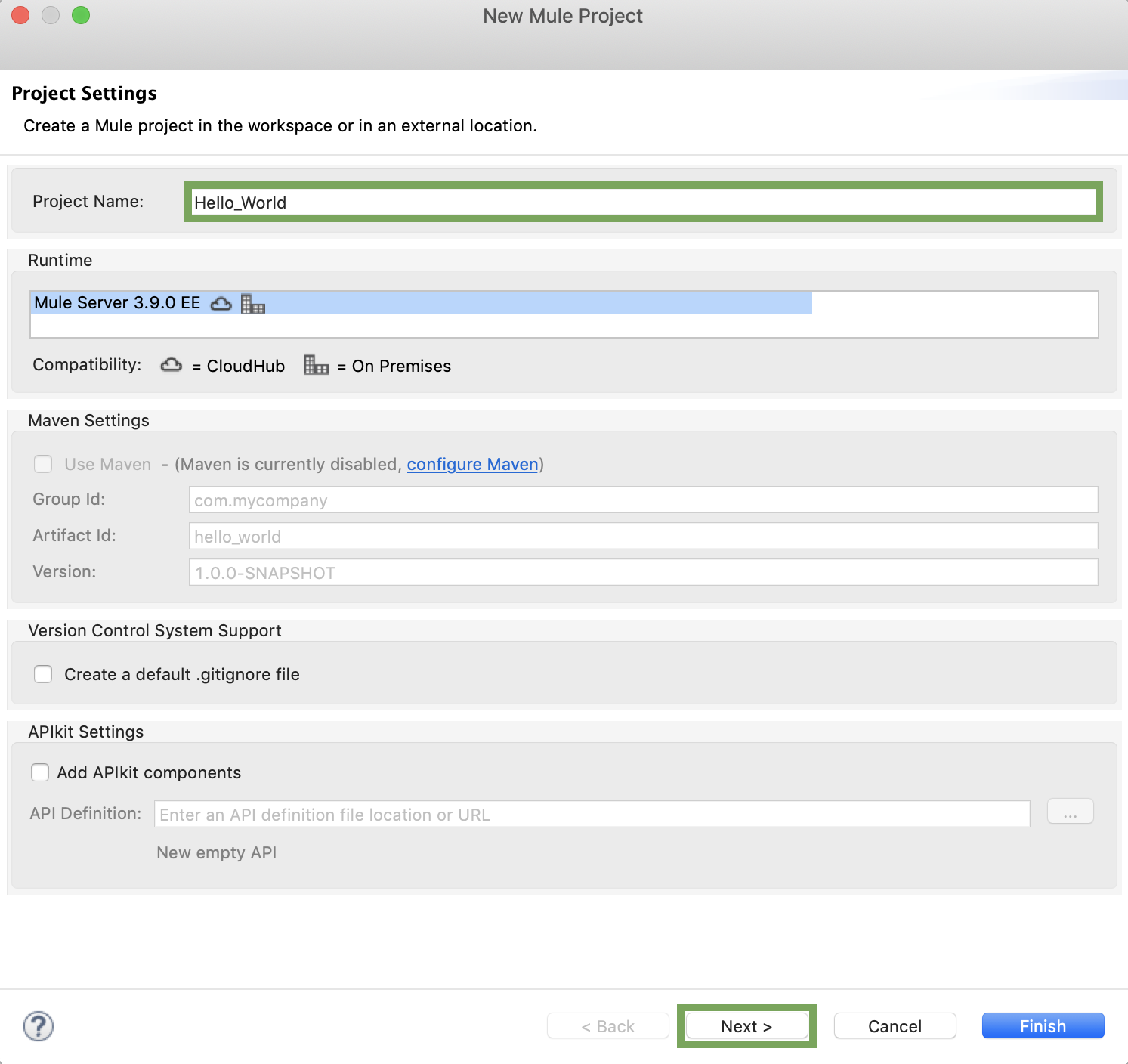The height and width of the screenshot is (1064, 1128).
Task: Click the Version field showing 1.0.0-SNAPSHOT
Action: coord(643,572)
